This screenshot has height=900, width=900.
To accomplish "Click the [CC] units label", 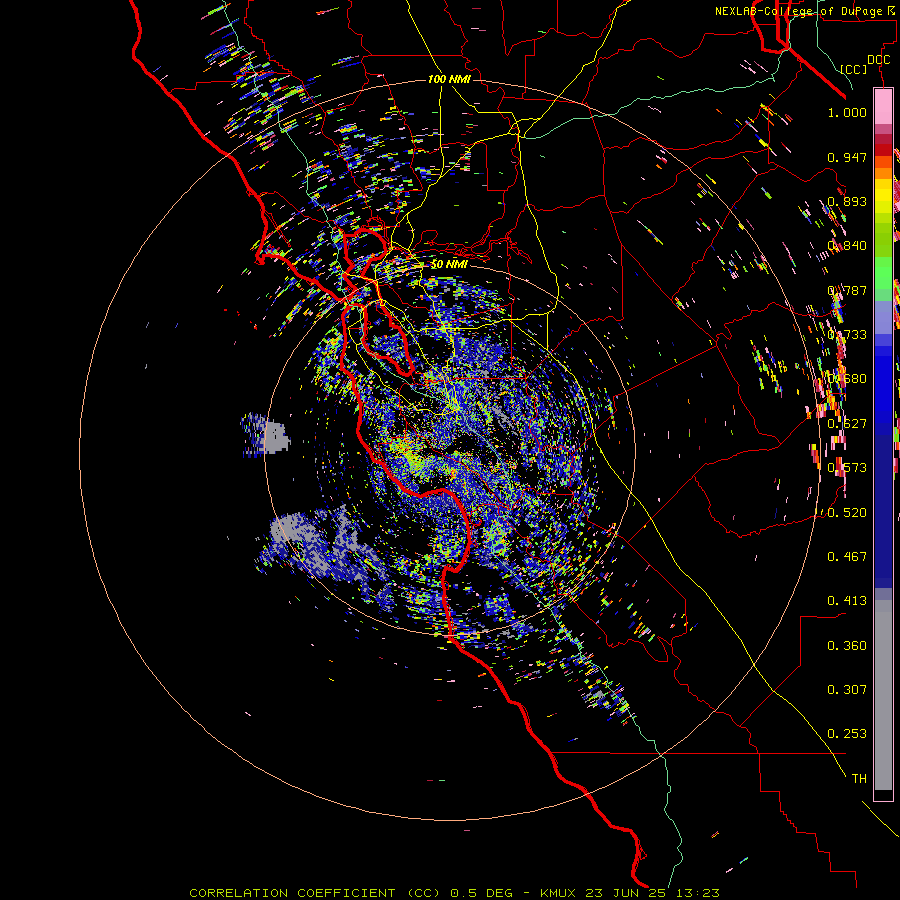I will [854, 69].
